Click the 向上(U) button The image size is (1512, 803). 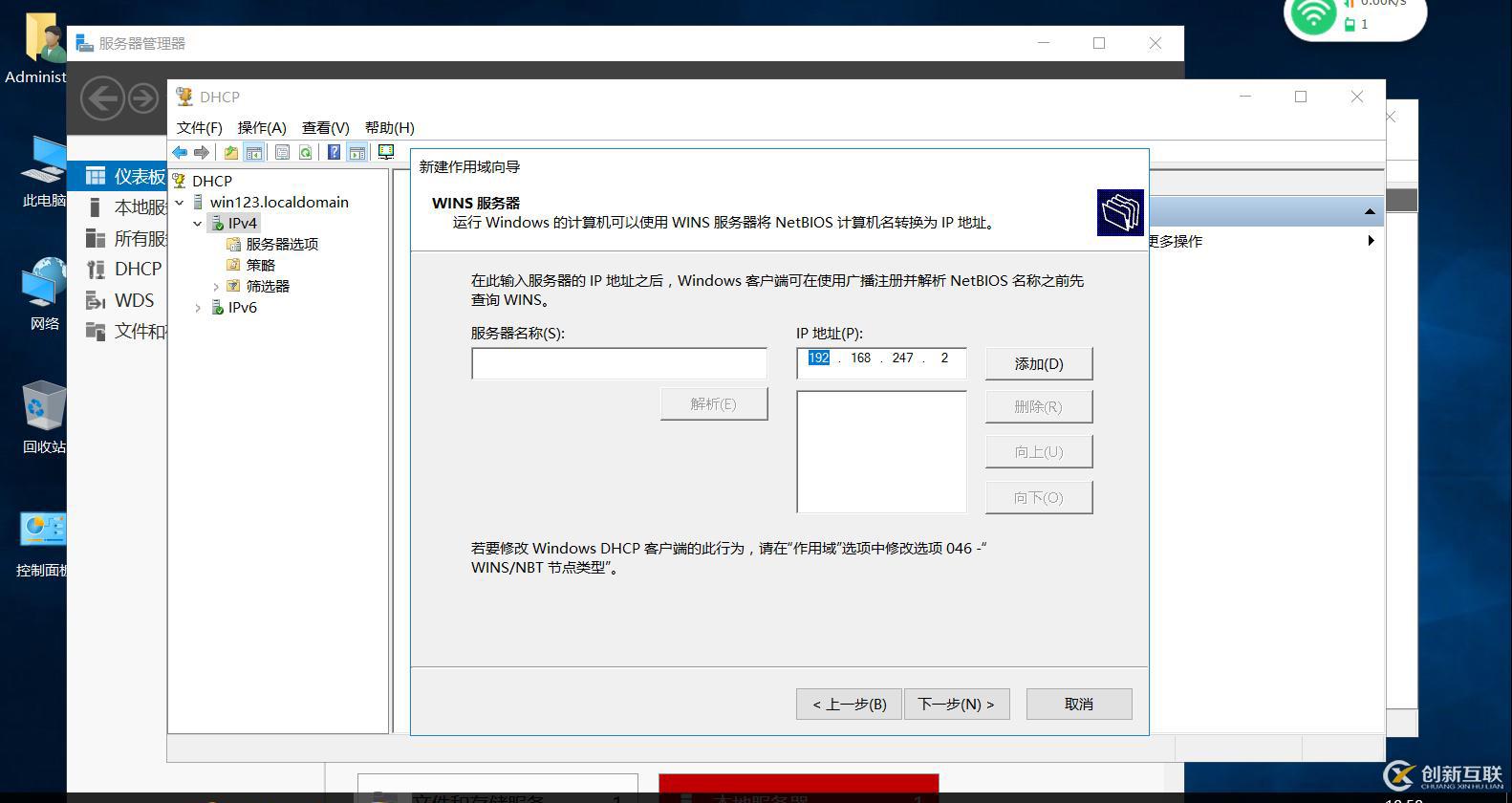coord(1039,451)
